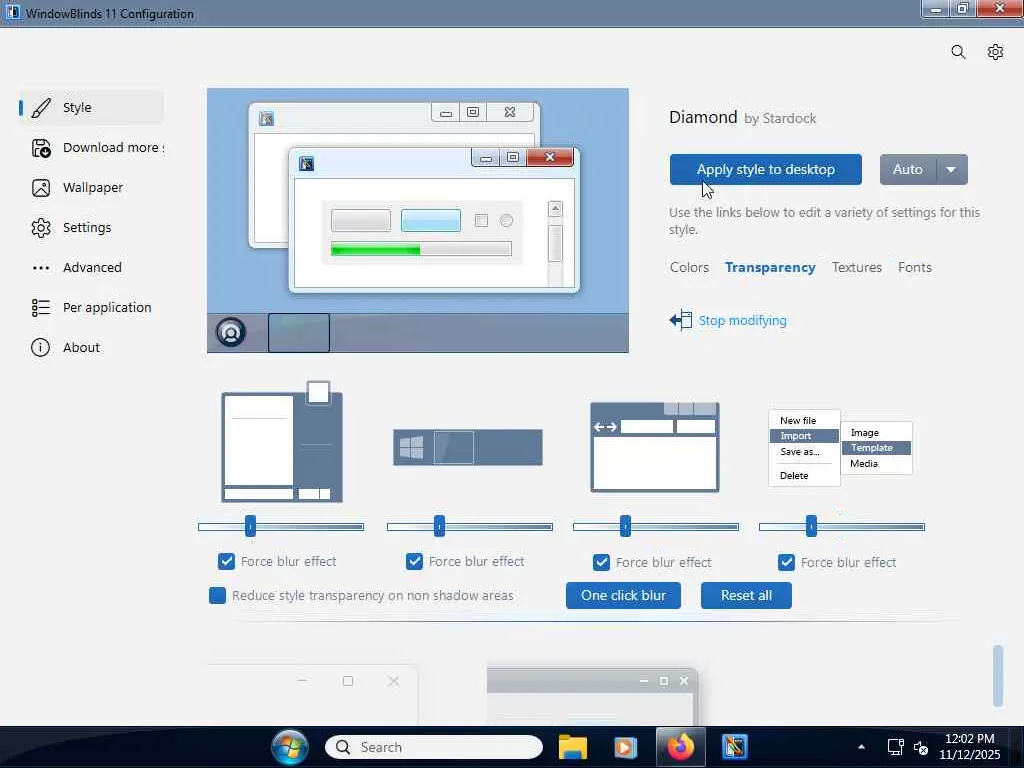Click the Advanced three-dots icon

[41, 268]
